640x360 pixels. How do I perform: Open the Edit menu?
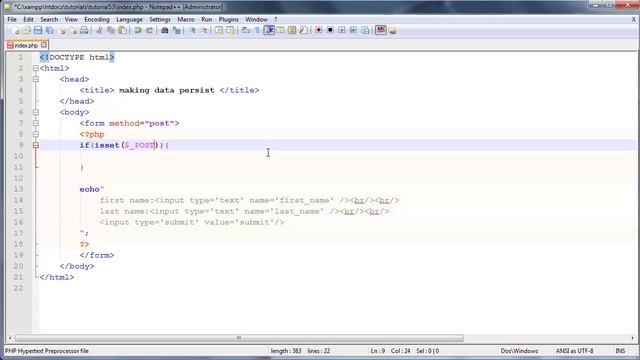(x=28, y=20)
